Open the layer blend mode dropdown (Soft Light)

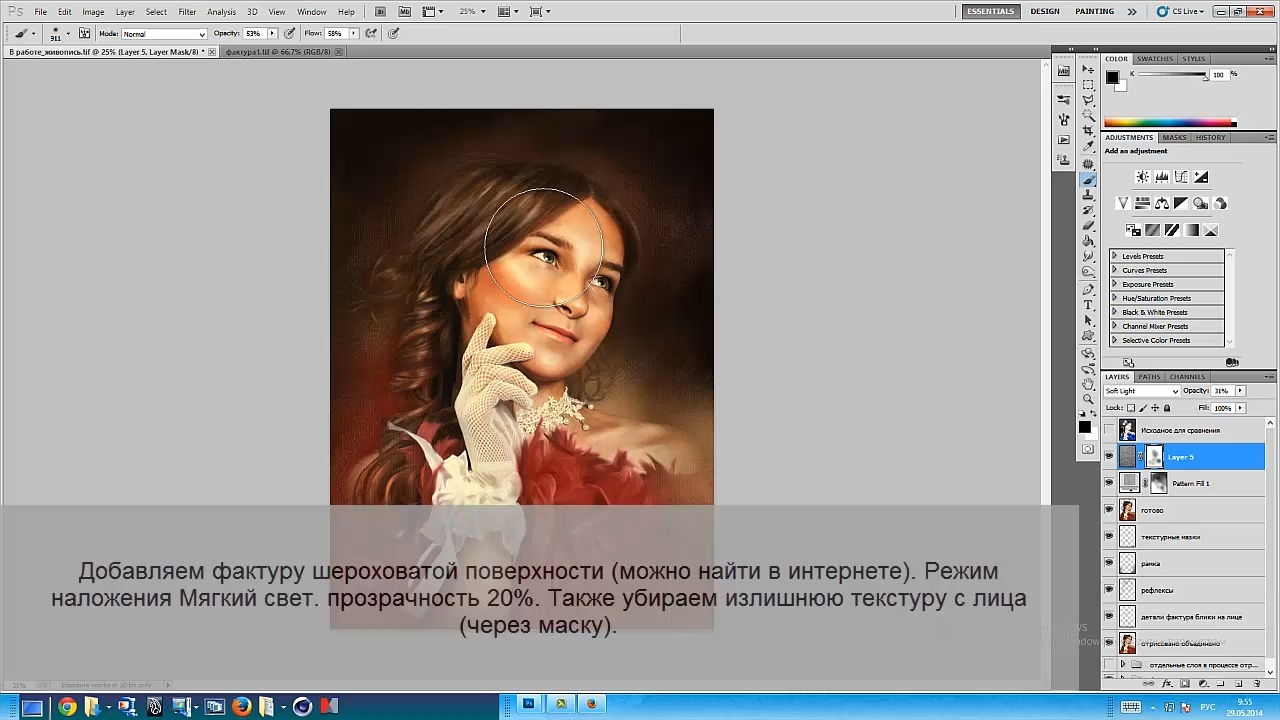pos(1142,391)
